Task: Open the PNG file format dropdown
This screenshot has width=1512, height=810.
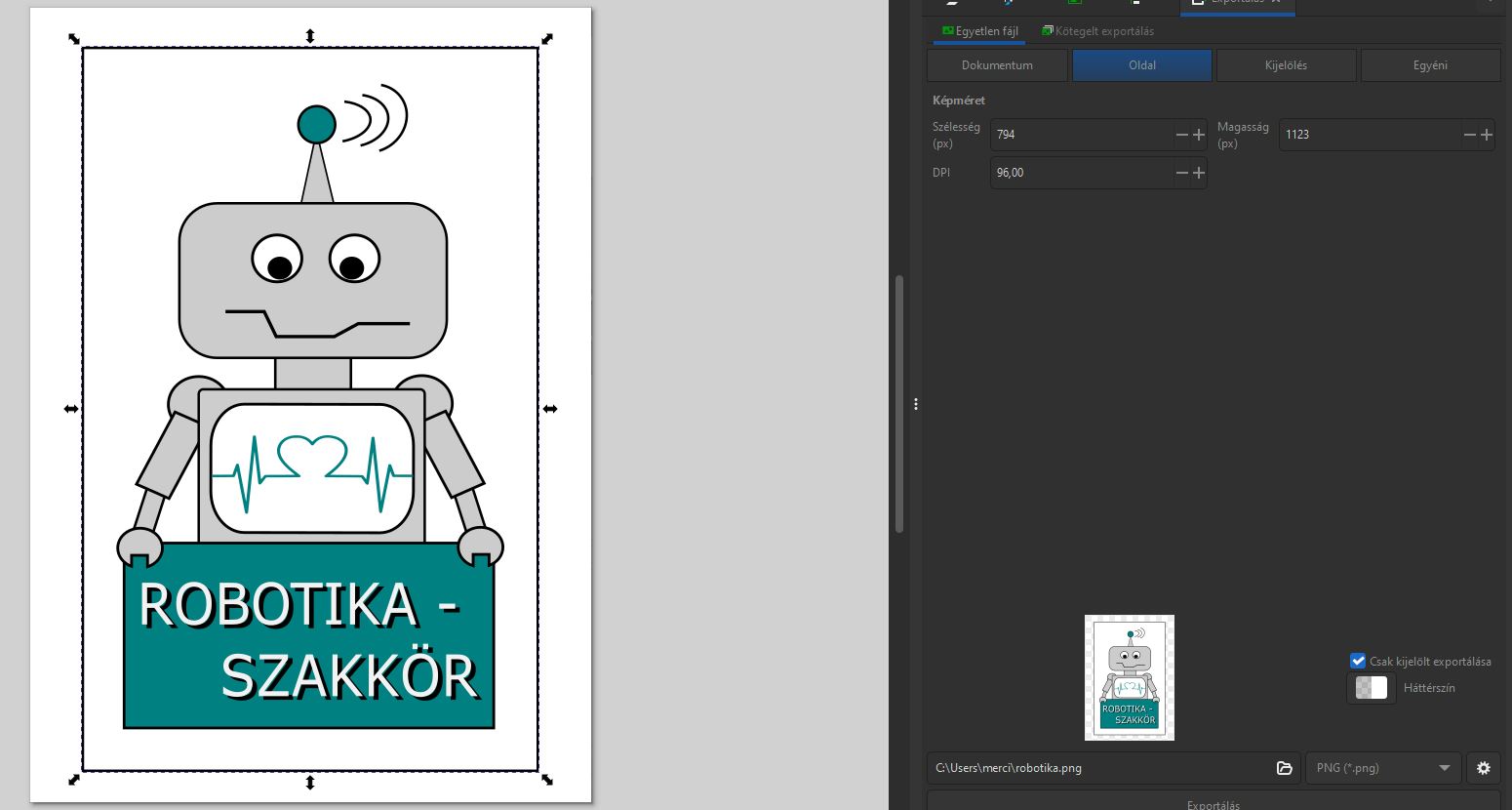Action: pyautogui.click(x=1383, y=768)
